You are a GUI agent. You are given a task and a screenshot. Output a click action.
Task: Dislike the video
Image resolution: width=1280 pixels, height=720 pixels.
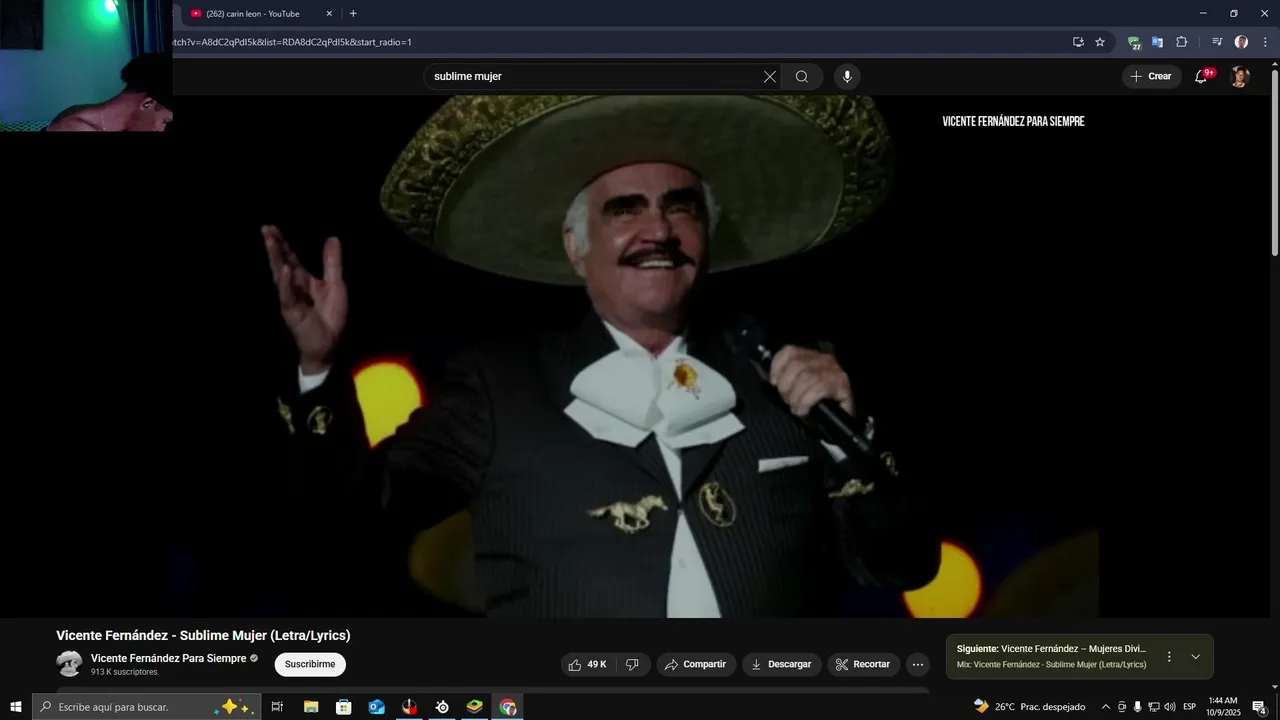point(632,664)
